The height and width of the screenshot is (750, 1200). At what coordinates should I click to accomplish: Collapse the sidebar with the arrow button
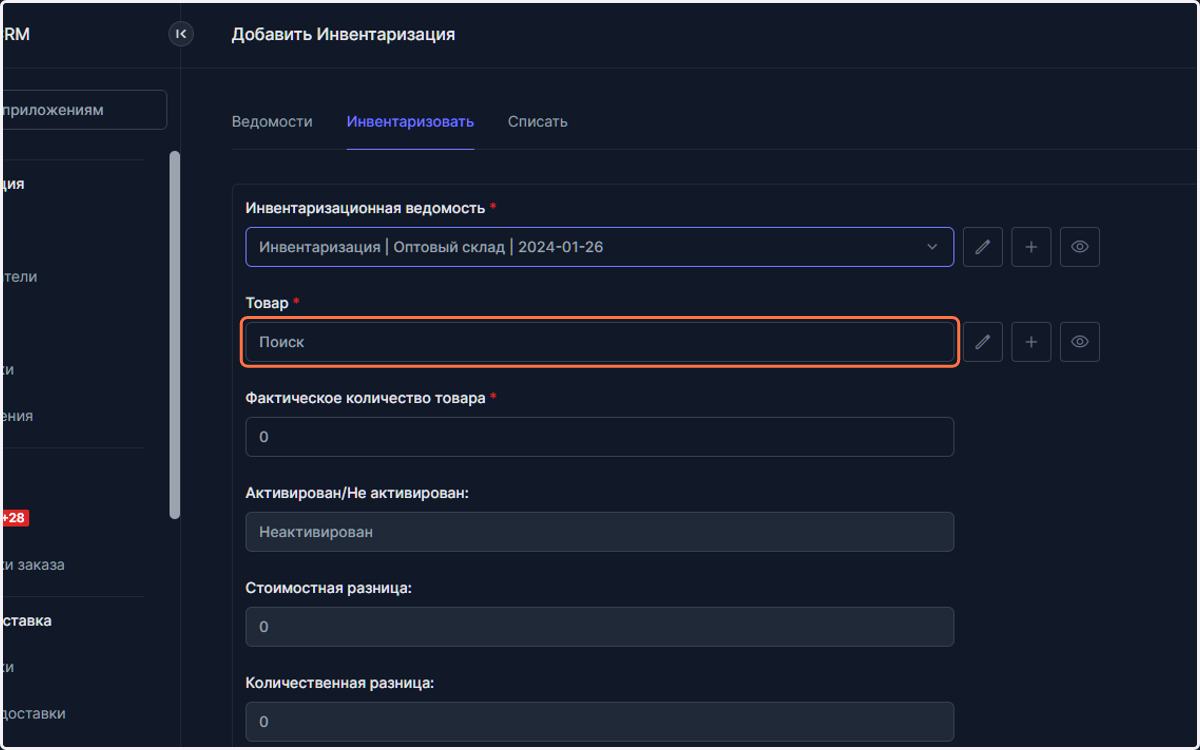pos(180,34)
